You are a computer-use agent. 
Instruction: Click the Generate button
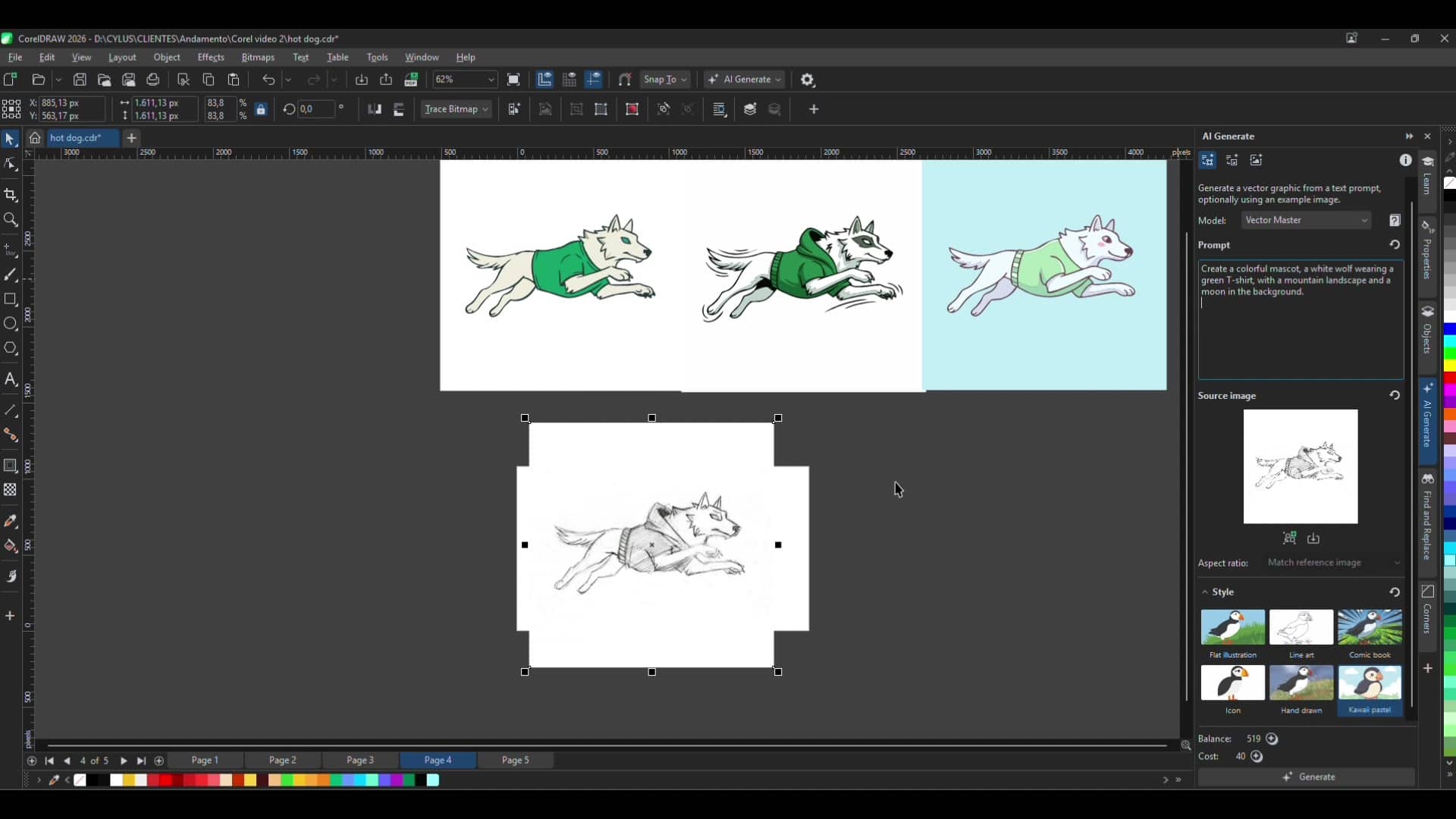1306,777
